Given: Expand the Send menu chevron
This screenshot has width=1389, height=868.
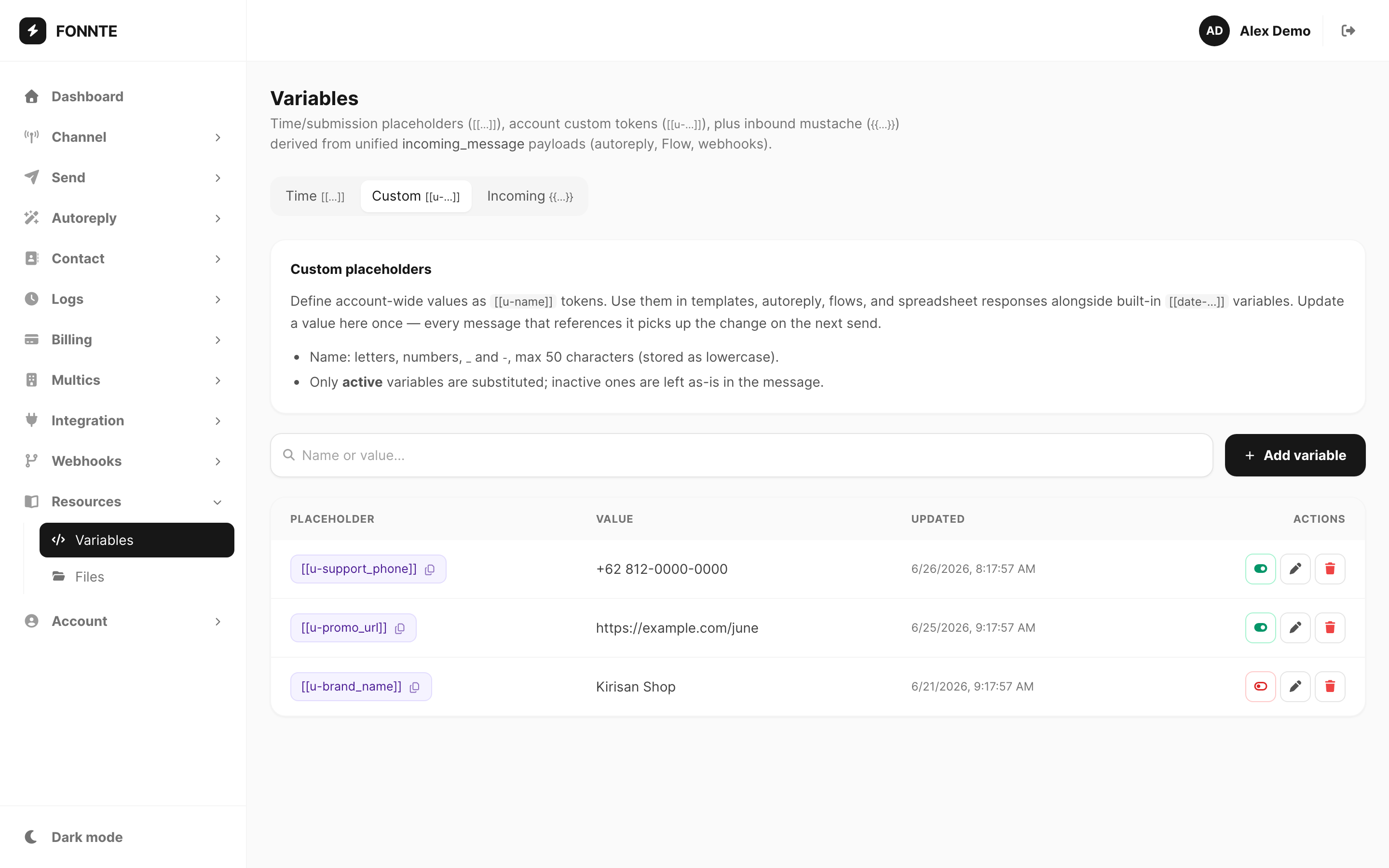Looking at the screenshot, I should tap(218, 178).
